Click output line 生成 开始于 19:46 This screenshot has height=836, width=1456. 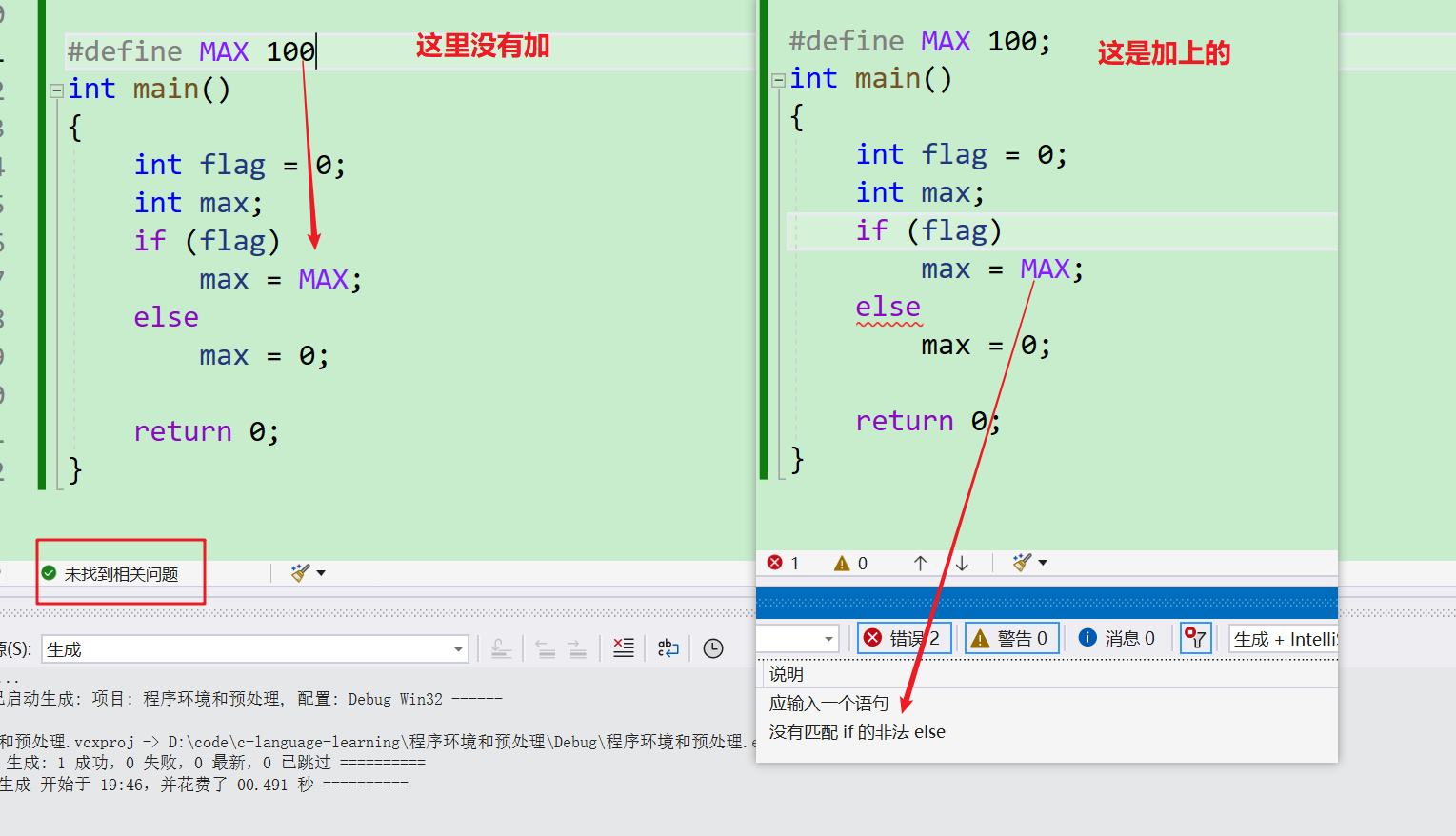click(x=204, y=785)
